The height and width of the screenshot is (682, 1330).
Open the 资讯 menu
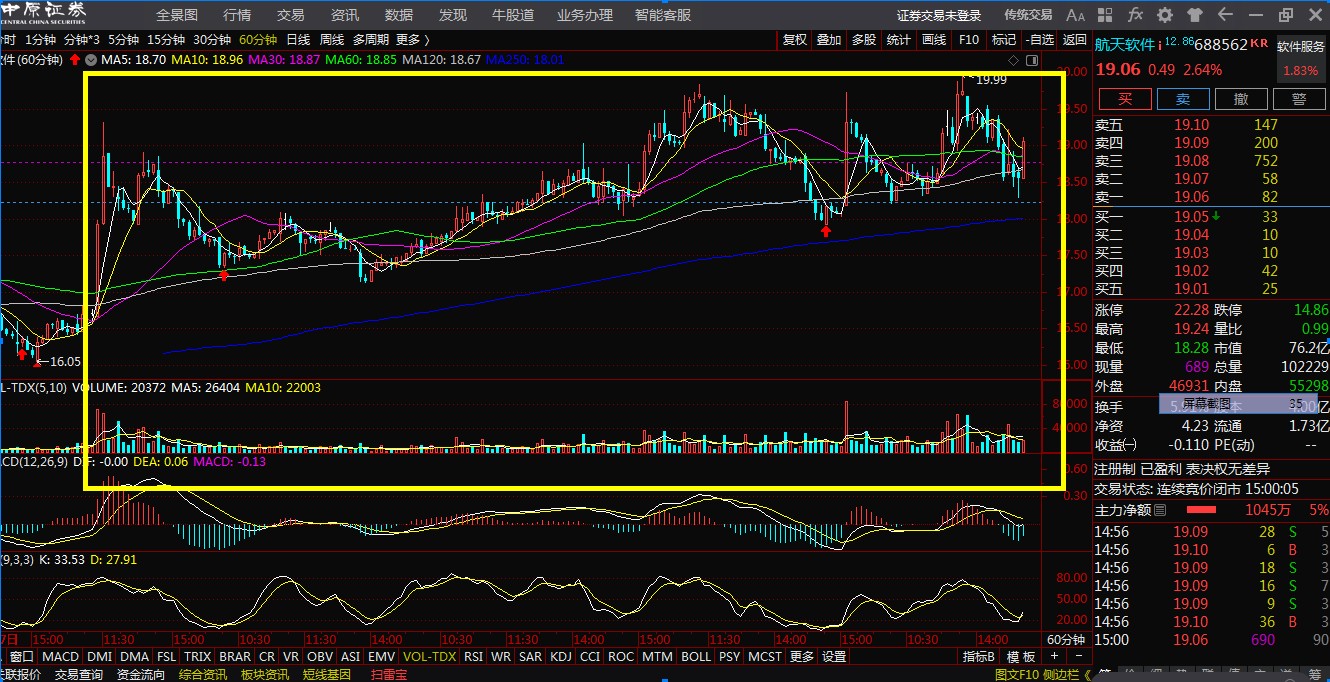(345, 15)
